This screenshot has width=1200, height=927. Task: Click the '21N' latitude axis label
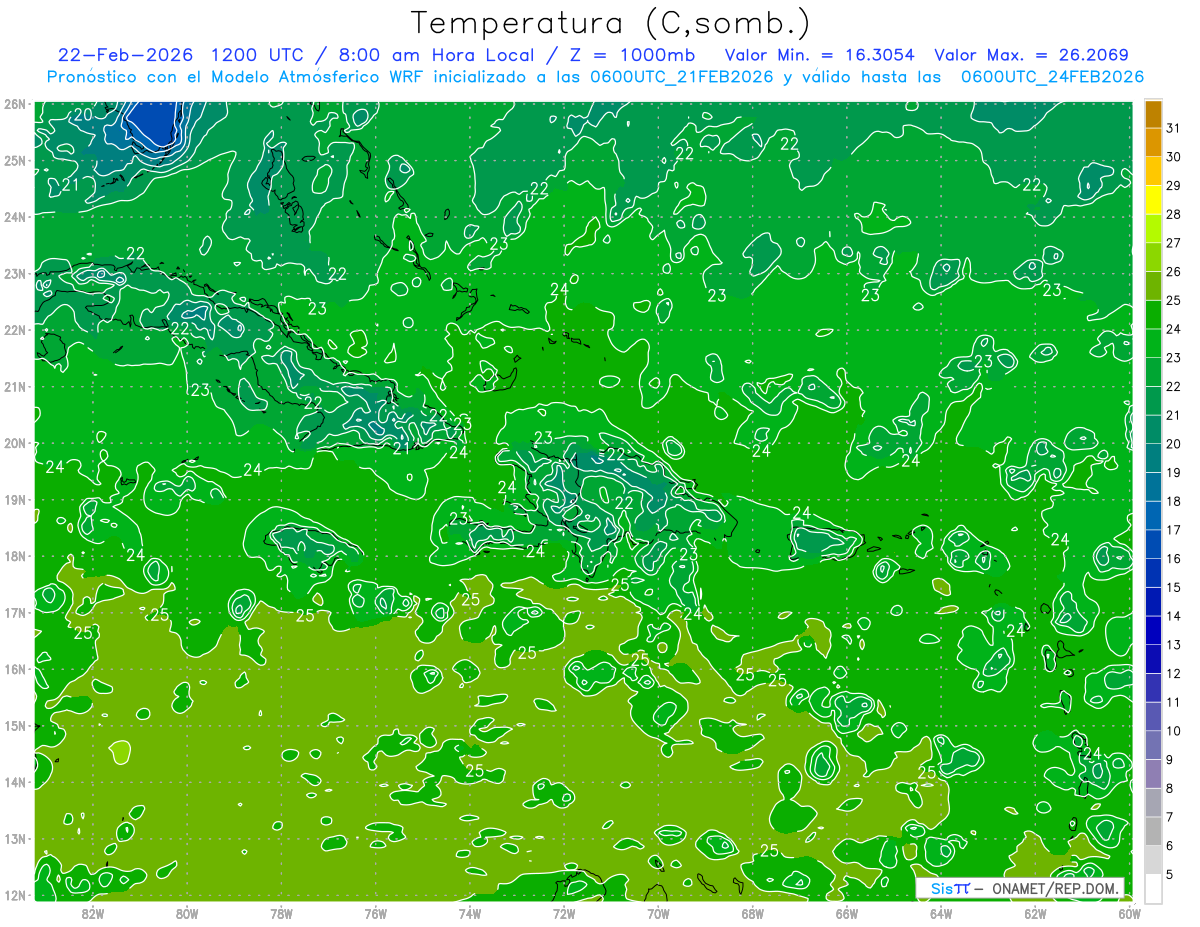tap(15, 386)
